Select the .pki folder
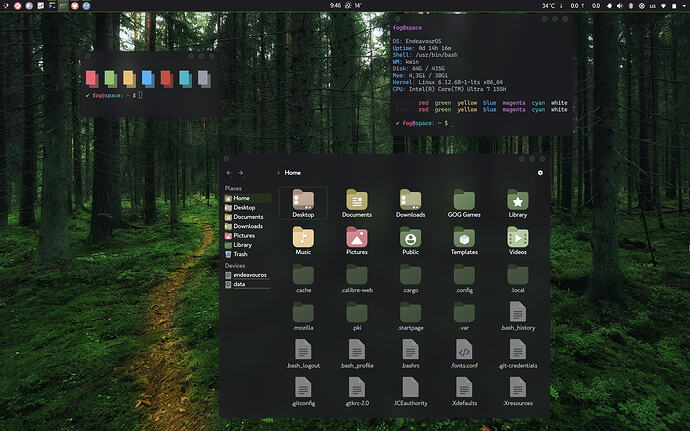 tap(357, 316)
